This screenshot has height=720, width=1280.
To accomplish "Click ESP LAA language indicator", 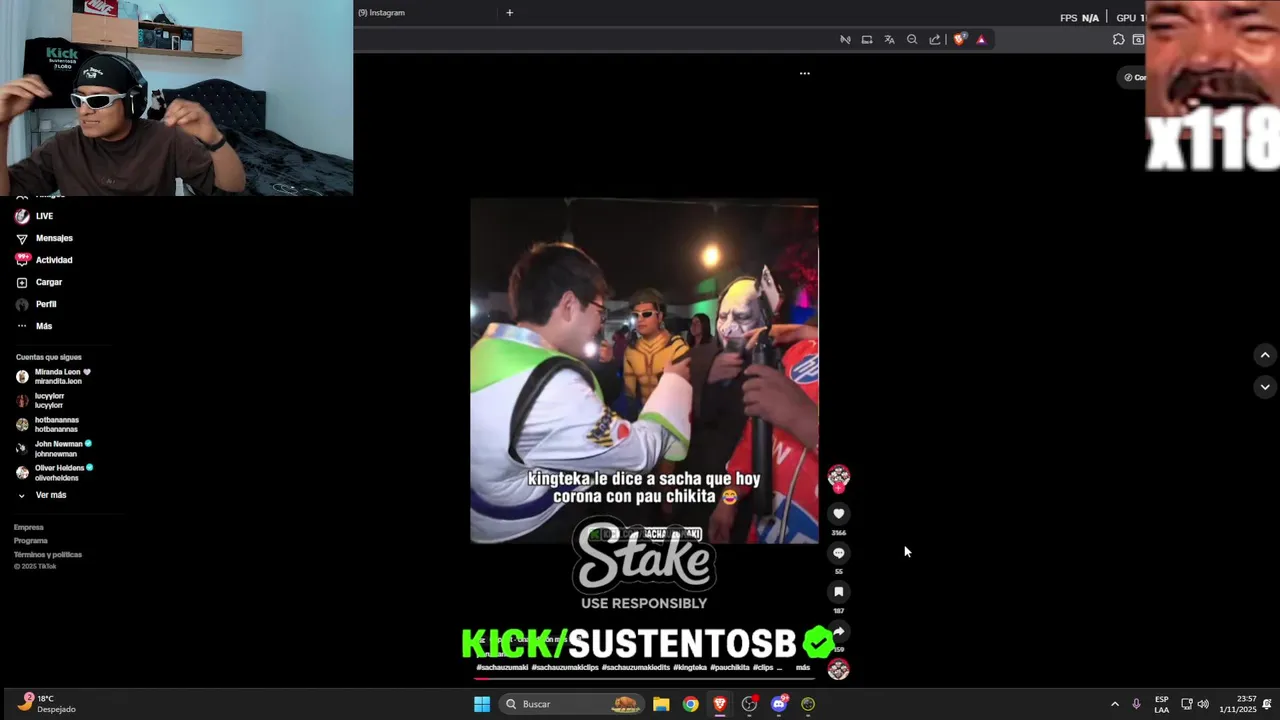I will [x=1162, y=704].
